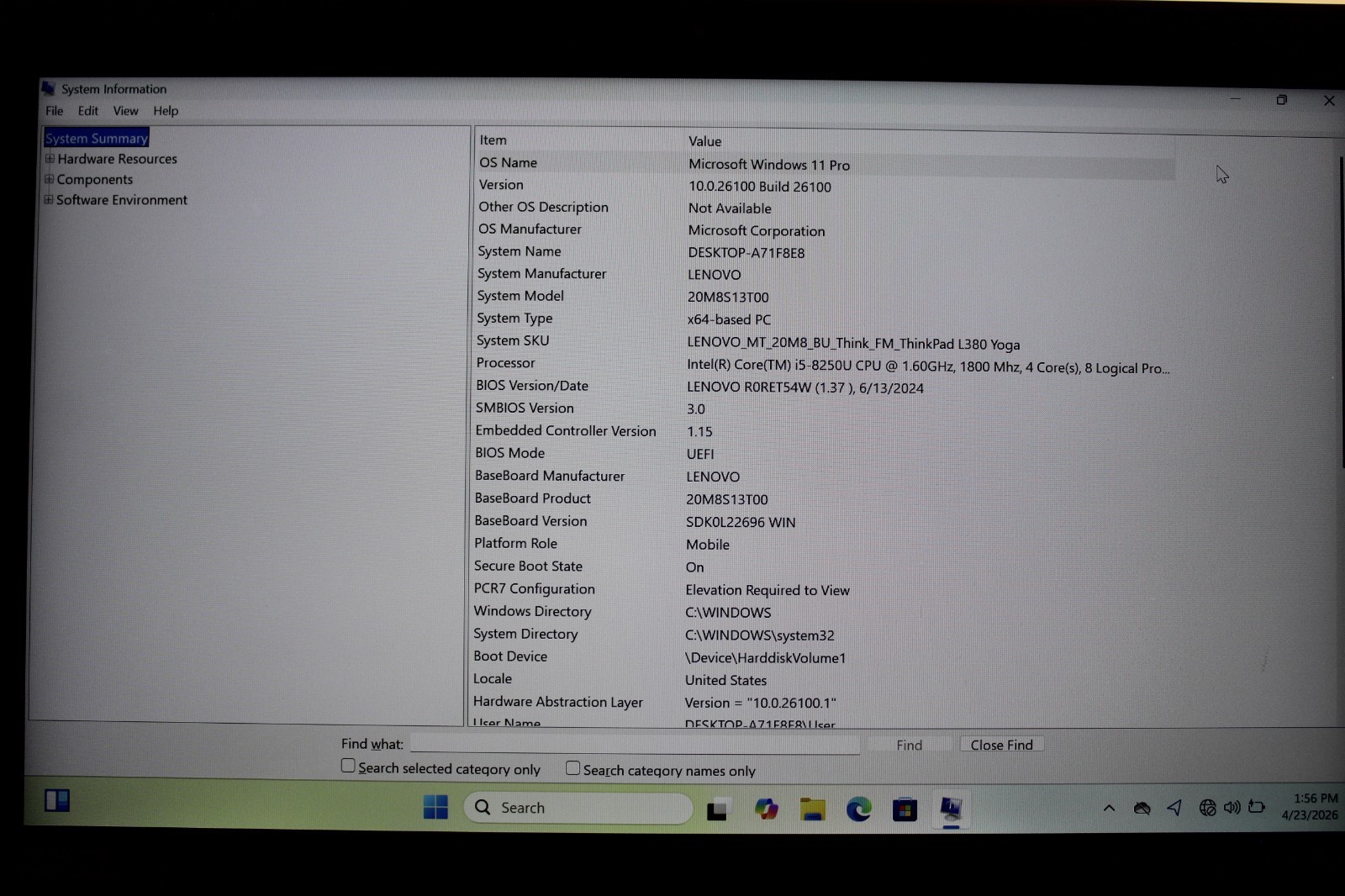
Task: Select the SMBIOS Version row
Action: (x=824, y=408)
